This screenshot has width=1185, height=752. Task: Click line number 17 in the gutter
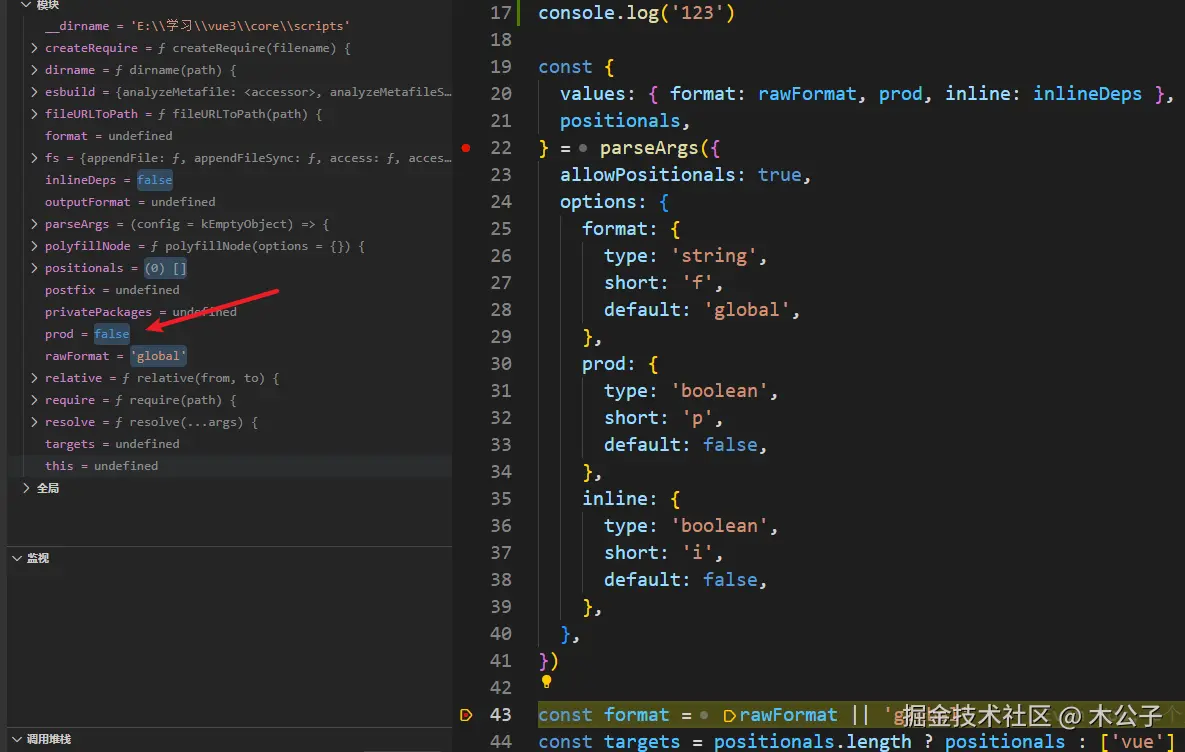500,13
